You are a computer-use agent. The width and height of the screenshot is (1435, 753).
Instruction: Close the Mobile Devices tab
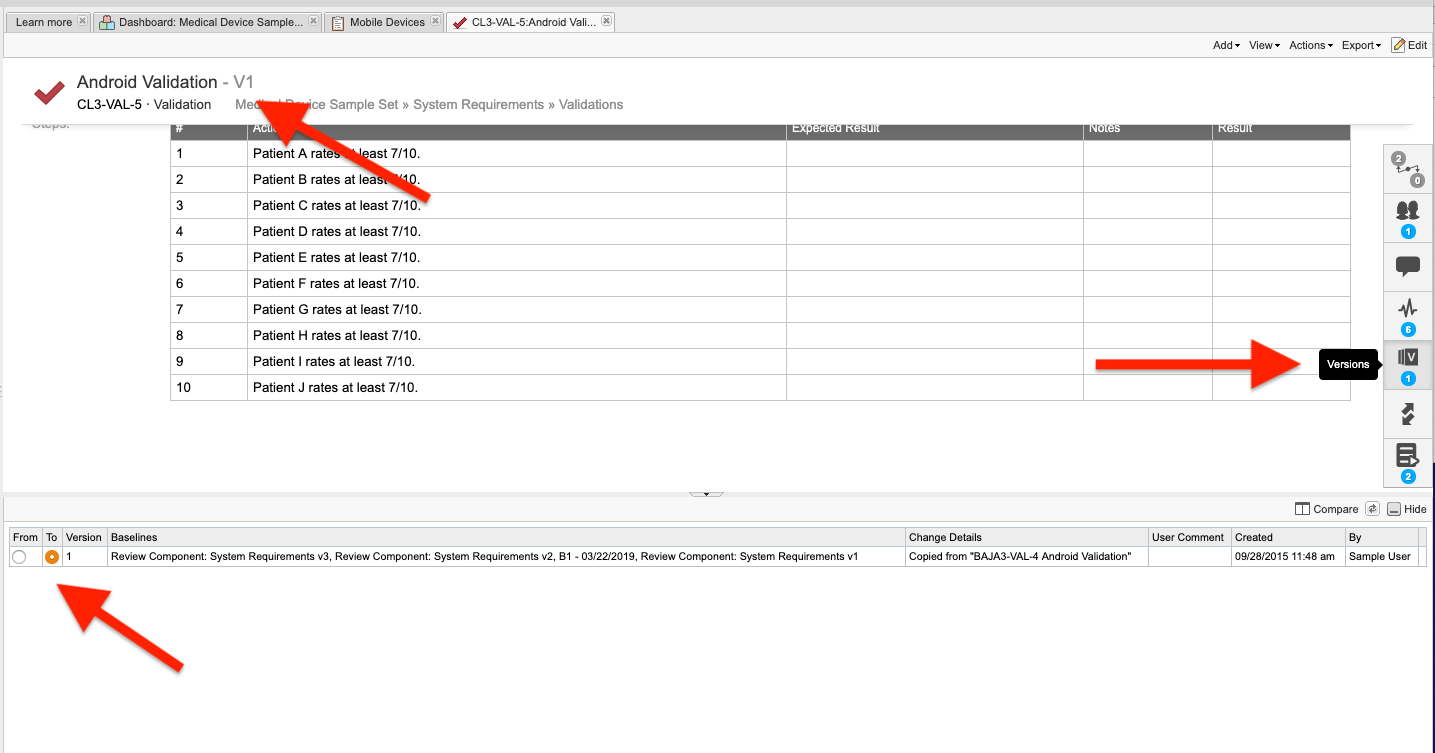pyautogui.click(x=435, y=22)
